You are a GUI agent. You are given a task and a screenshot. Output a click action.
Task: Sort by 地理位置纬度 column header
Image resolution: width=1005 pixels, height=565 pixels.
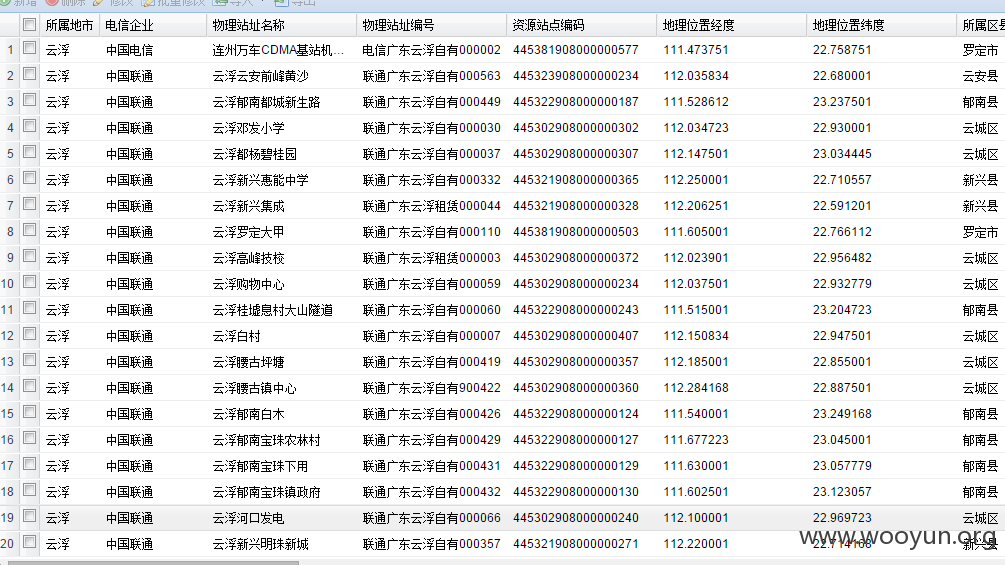881,25
